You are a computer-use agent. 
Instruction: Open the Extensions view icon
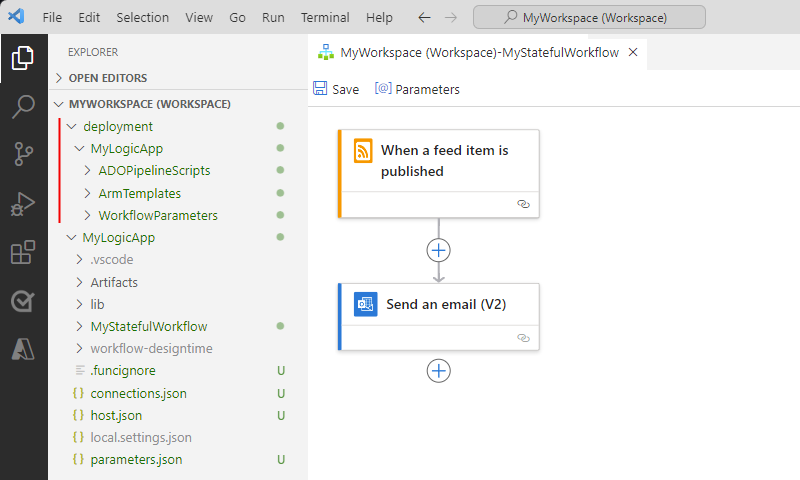(x=23, y=253)
